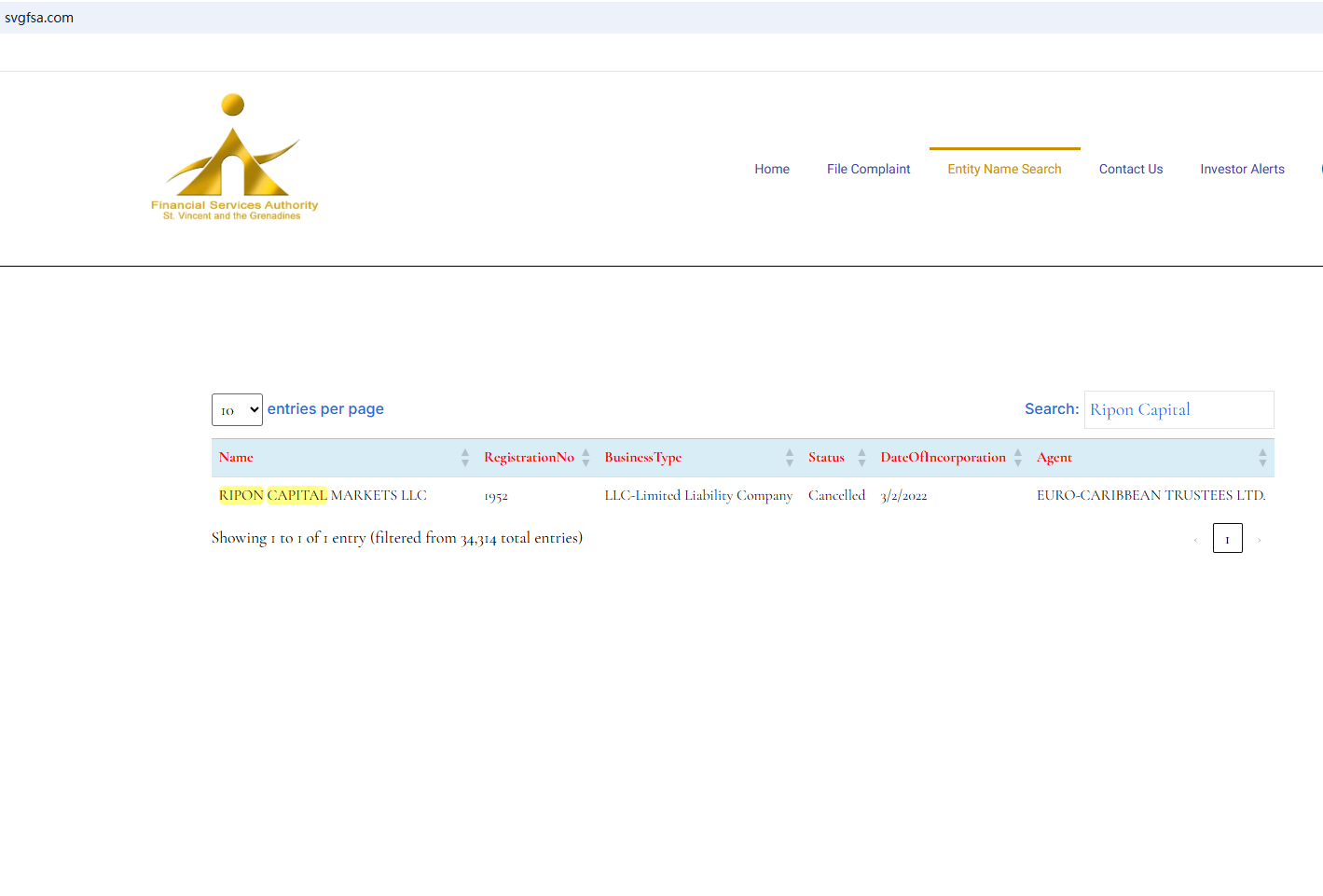Screen dimensions: 1323x896
Task: Click the 3/2/2022 incorporation date cell
Action: click(903, 496)
